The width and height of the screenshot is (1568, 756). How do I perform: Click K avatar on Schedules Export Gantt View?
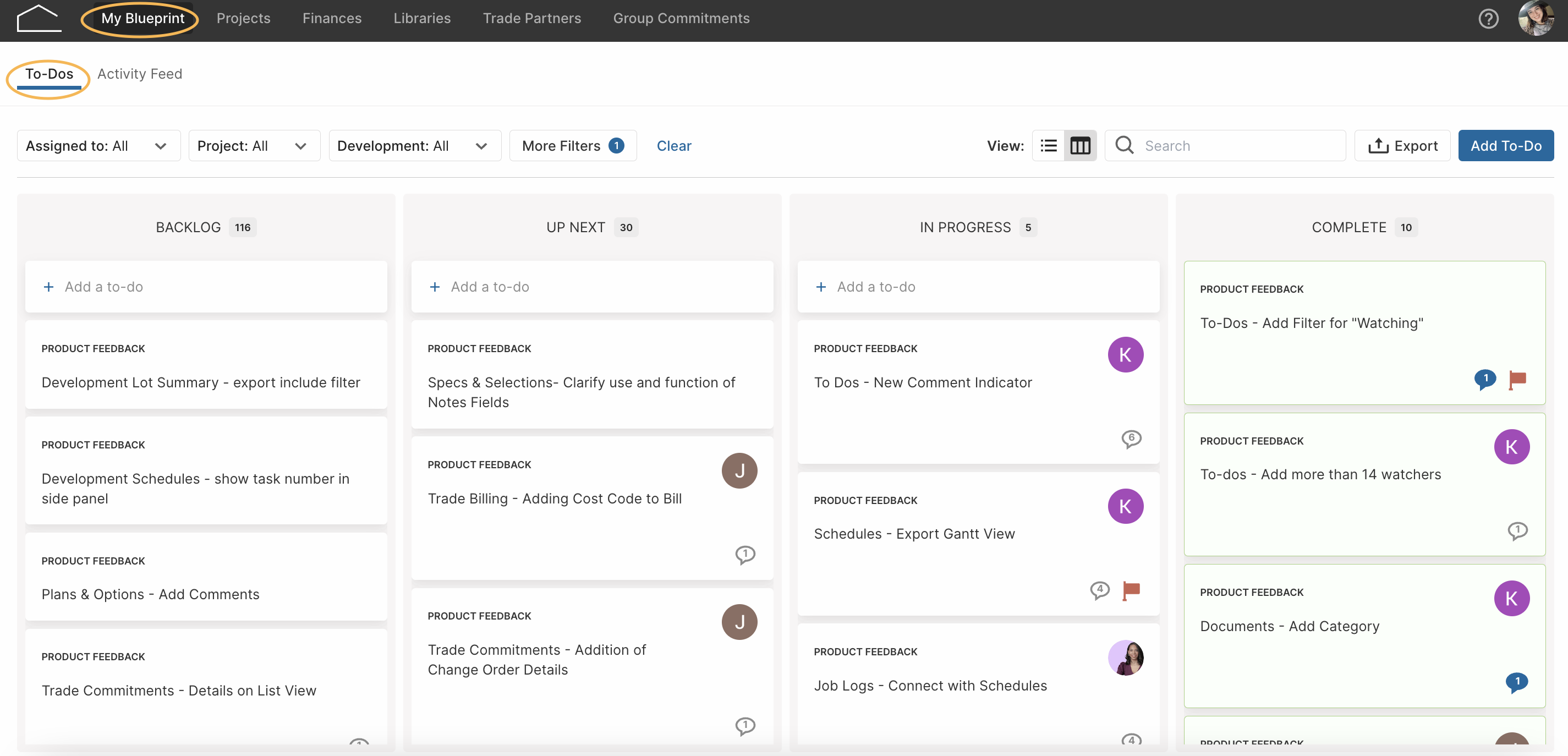pos(1126,506)
